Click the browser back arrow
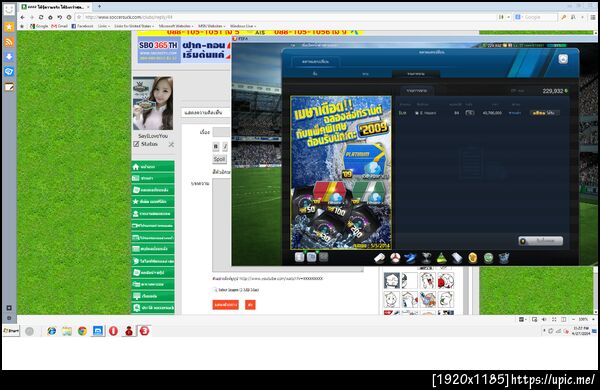The image size is (600, 390). [22, 17]
